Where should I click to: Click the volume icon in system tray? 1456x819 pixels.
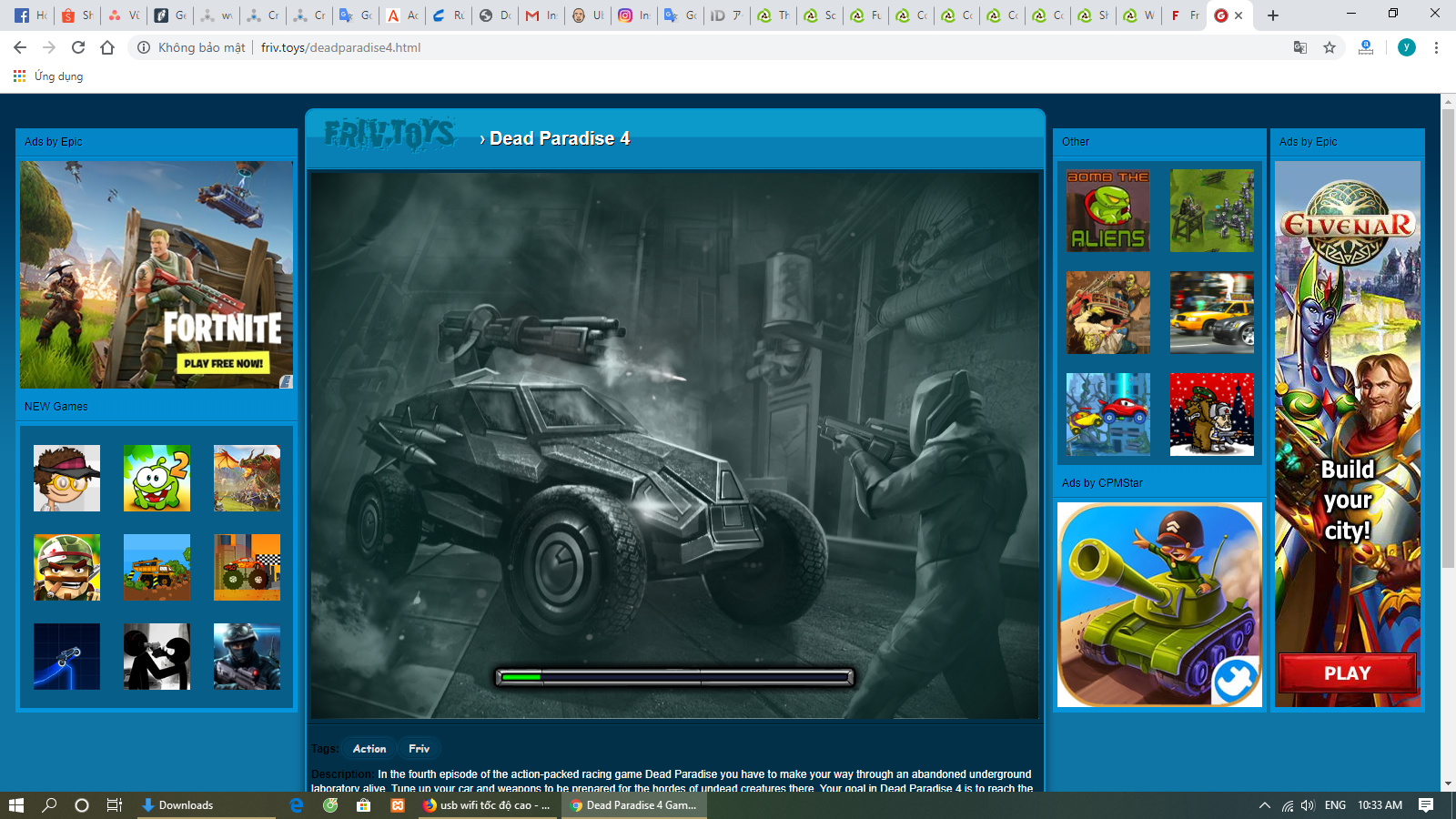tap(1308, 804)
